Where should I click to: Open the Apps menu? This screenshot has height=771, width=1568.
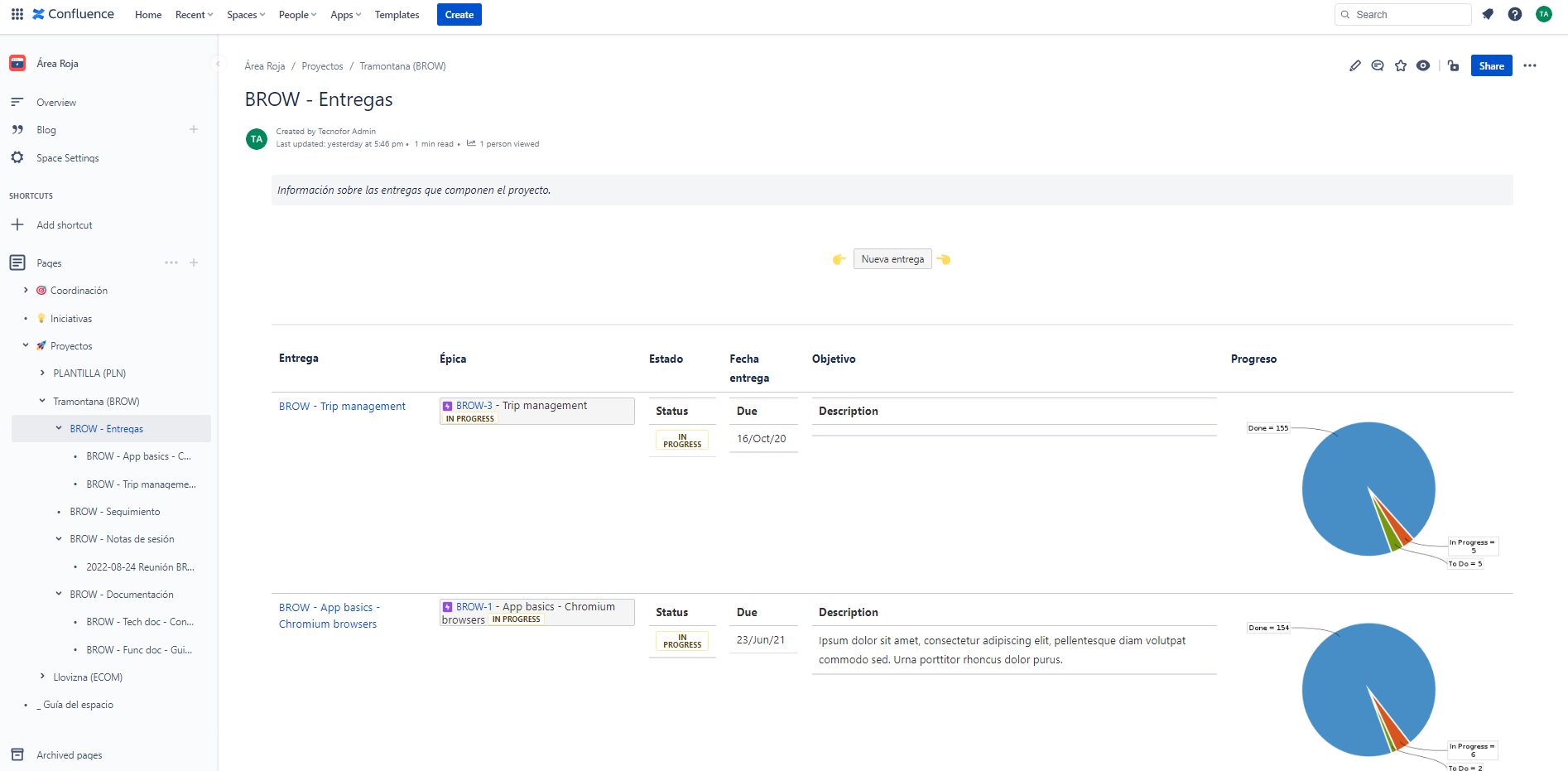click(x=345, y=15)
